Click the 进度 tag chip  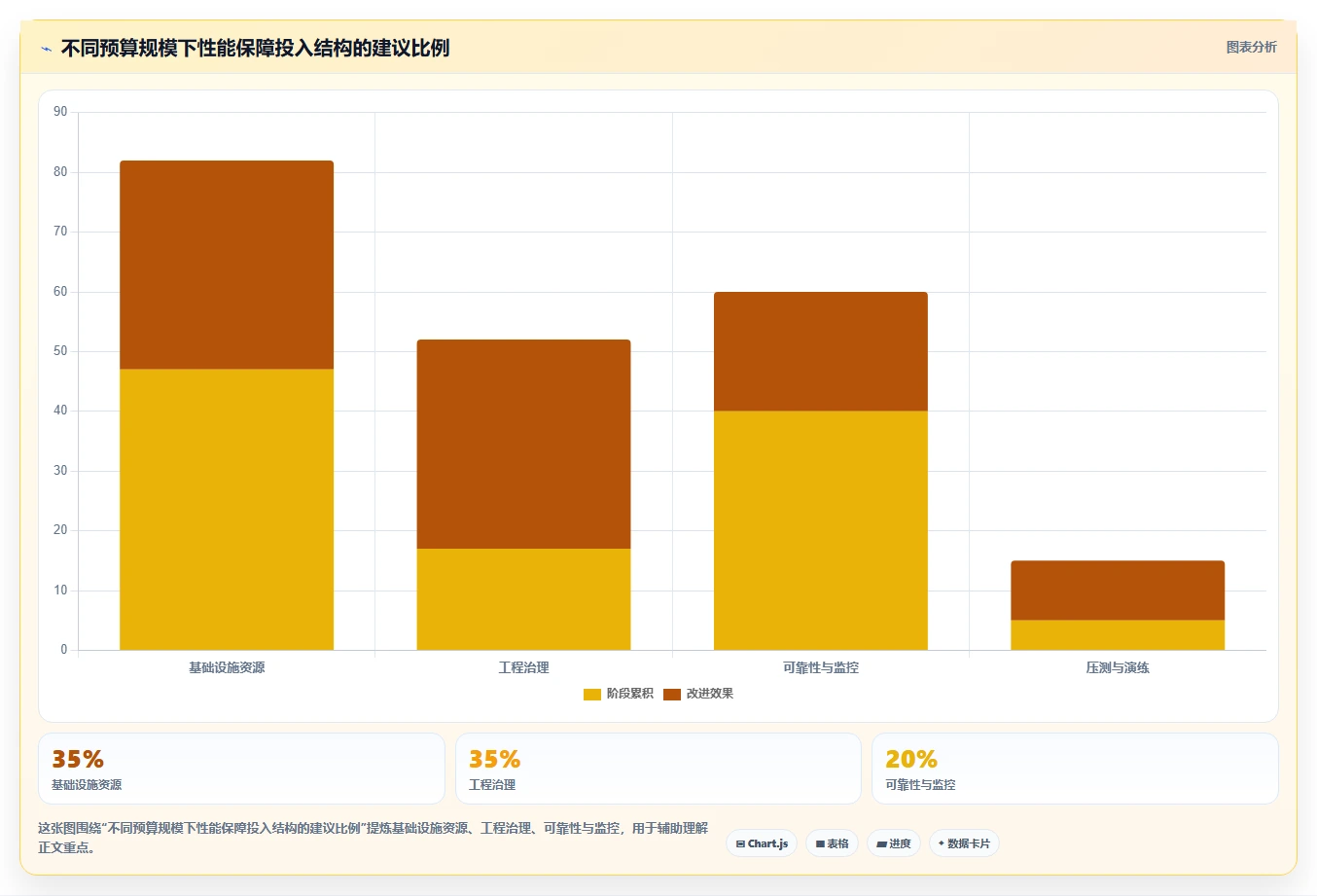[894, 843]
